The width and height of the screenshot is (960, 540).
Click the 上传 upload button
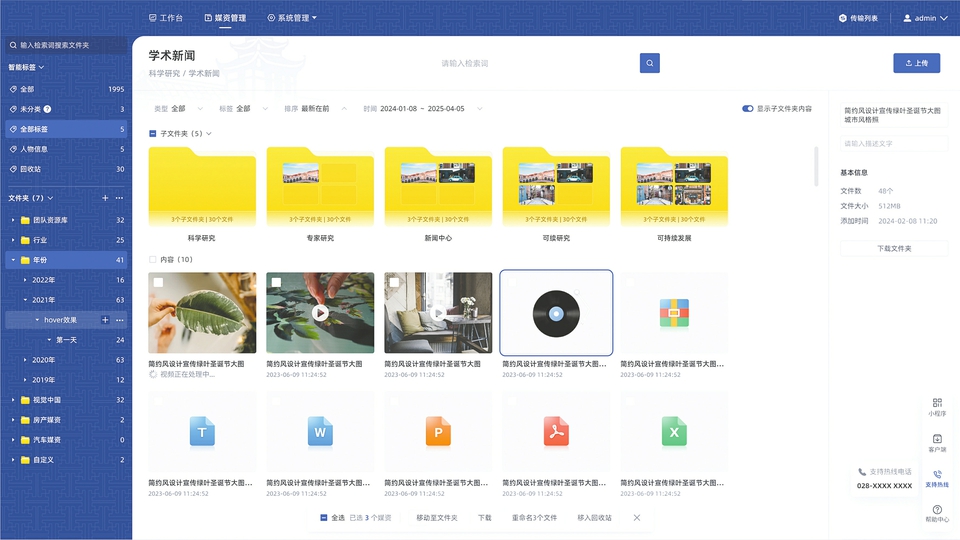[916, 63]
